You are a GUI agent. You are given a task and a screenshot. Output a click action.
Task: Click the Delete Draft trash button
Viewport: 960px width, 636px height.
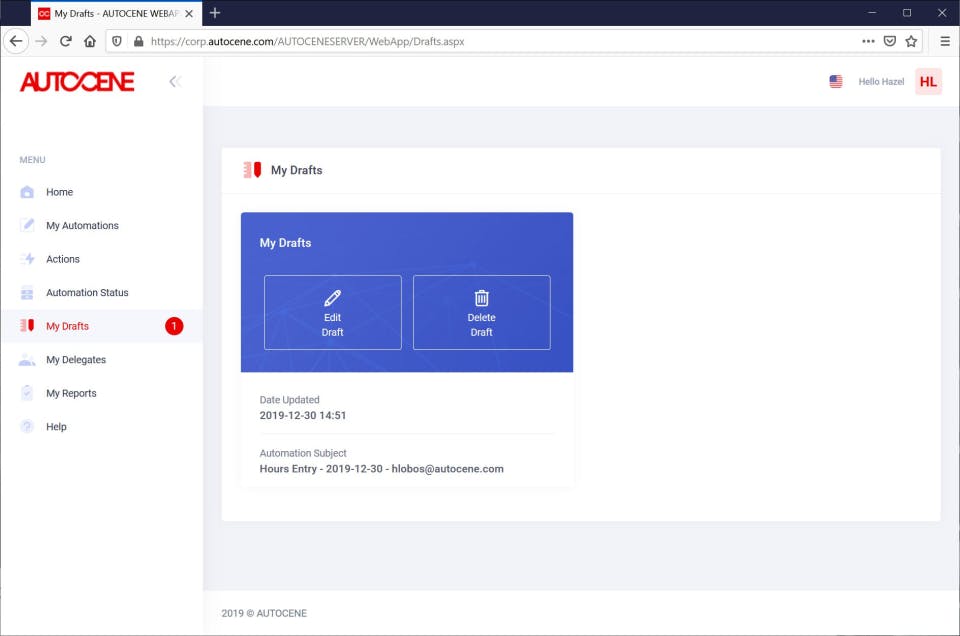point(481,313)
